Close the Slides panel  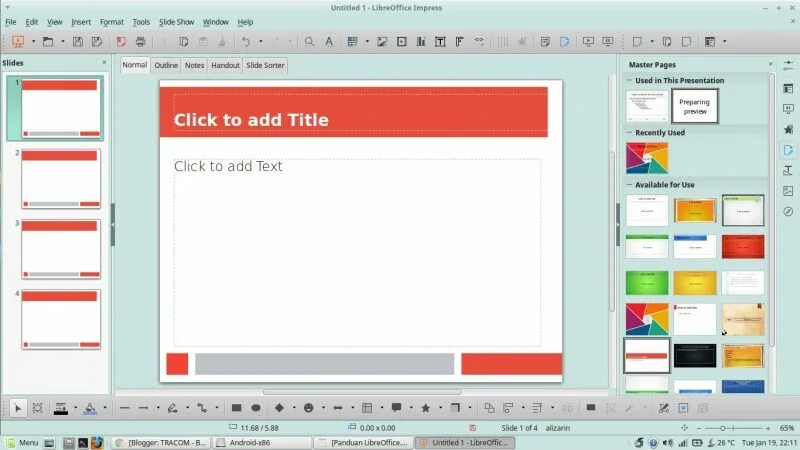tap(104, 62)
